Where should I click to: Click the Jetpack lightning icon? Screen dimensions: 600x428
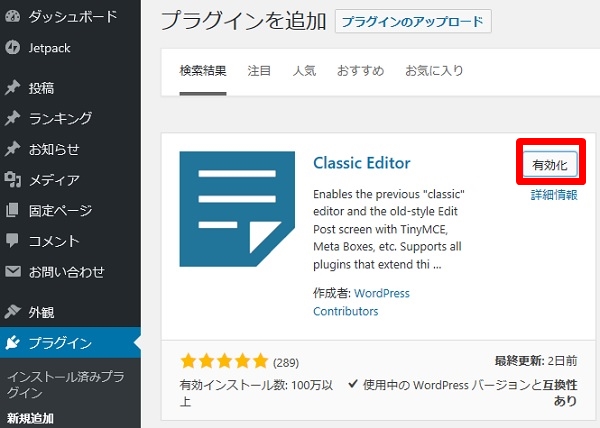pyautogui.click(x=13, y=48)
